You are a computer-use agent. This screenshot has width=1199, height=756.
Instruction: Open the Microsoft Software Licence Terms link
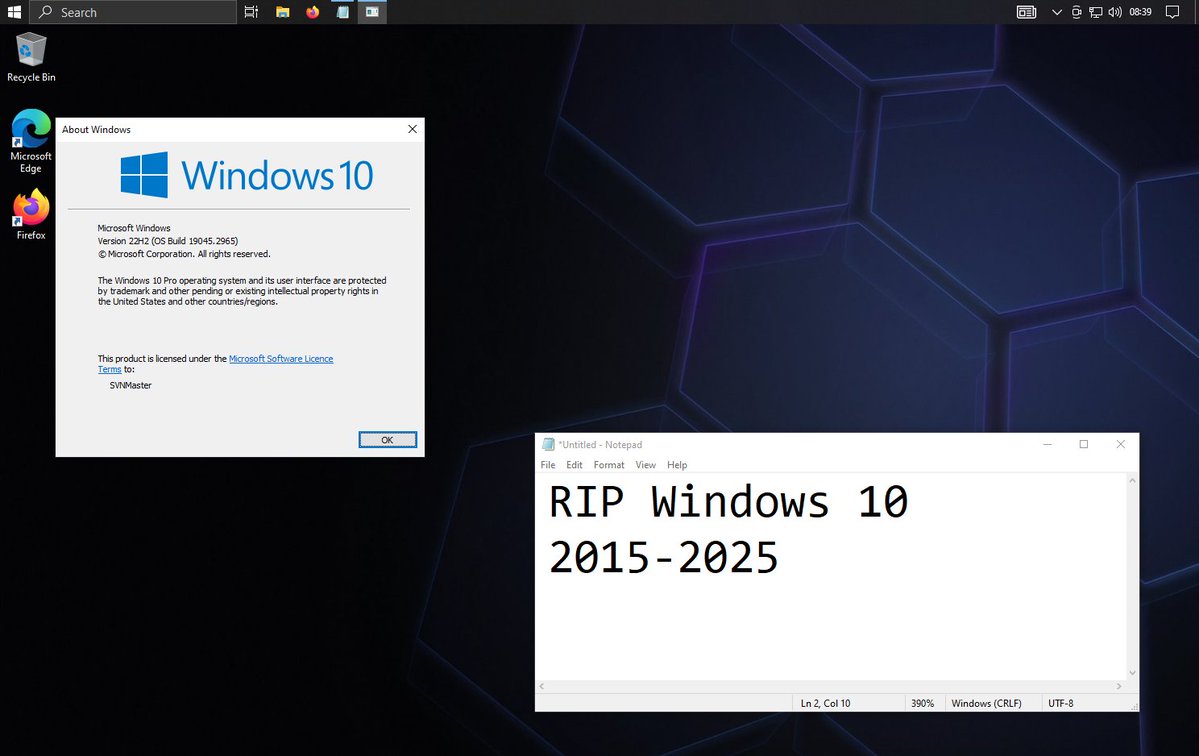click(x=281, y=358)
